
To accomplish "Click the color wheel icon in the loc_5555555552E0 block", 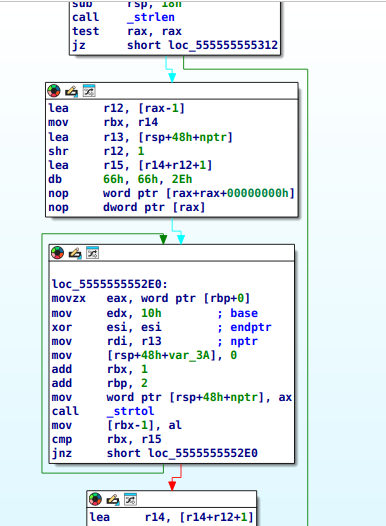I will [57, 253].
